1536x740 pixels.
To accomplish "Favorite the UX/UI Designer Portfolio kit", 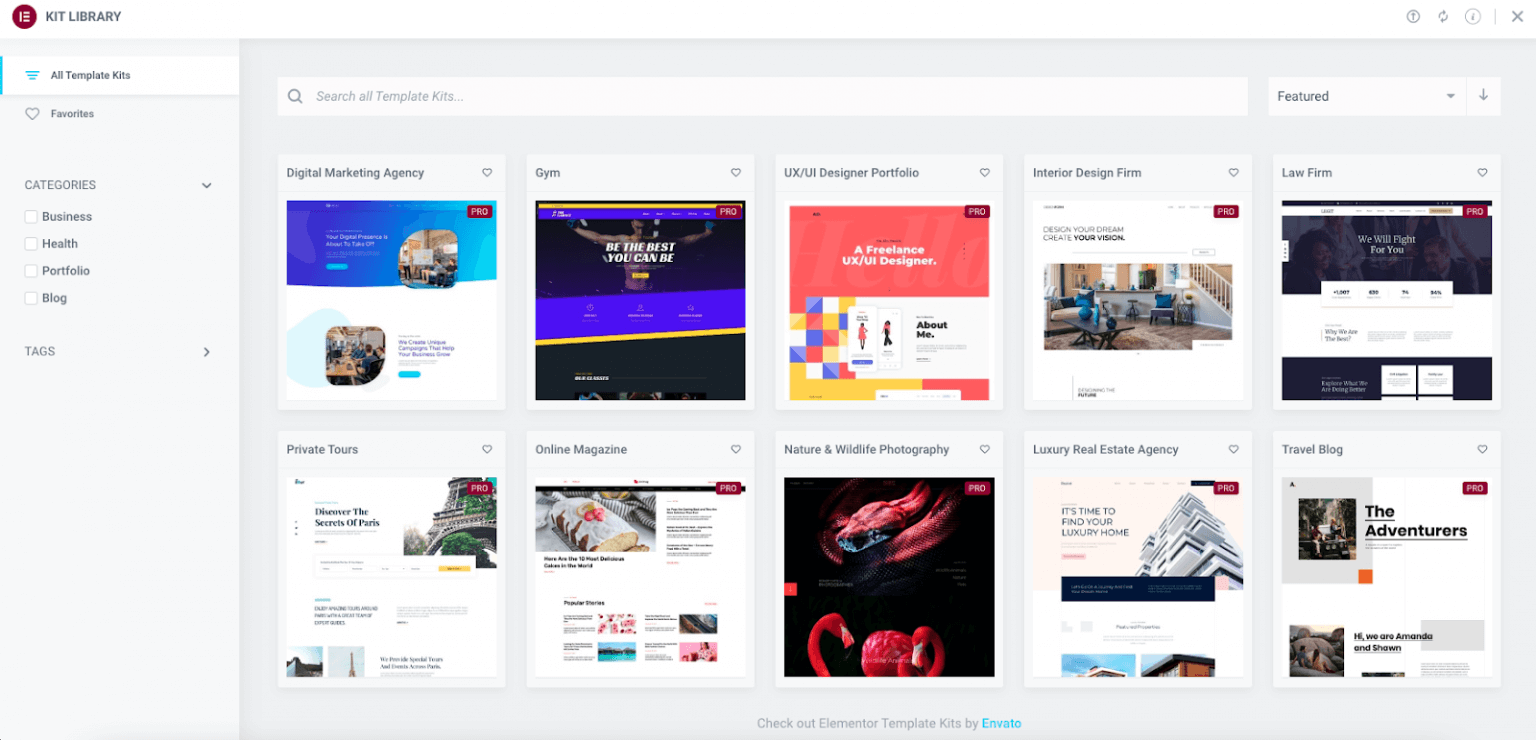I will pyautogui.click(x=985, y=173).
